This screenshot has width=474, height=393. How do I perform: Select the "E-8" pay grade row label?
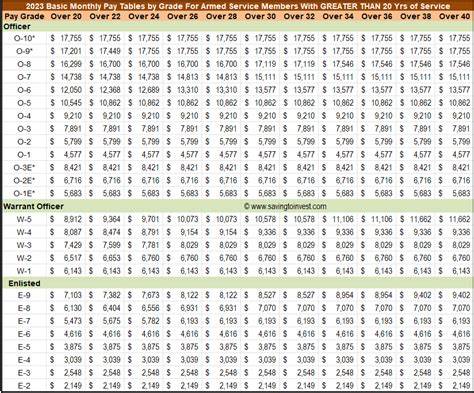24,309
